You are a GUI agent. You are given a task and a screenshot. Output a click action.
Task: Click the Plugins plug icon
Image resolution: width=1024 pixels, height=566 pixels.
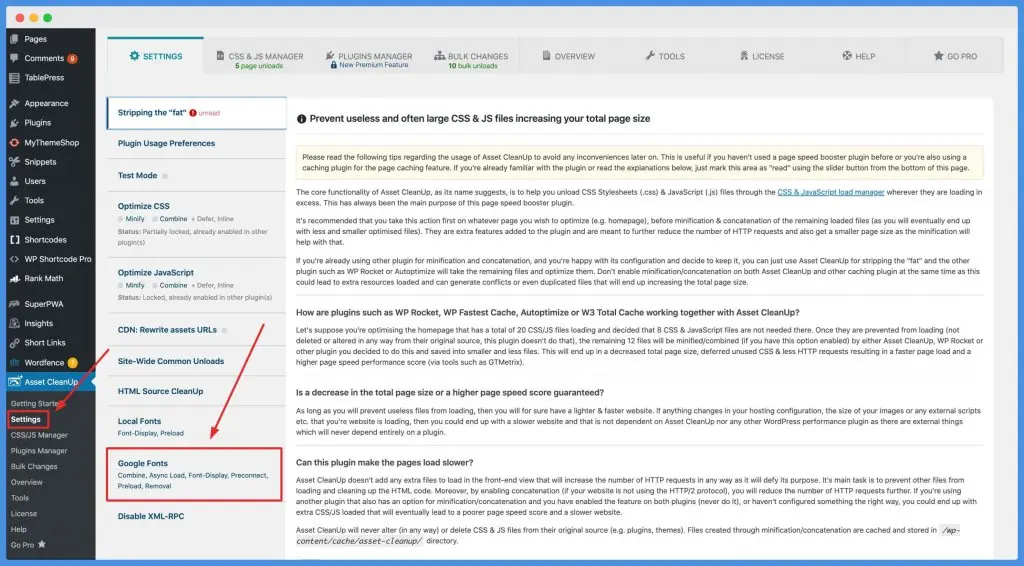[14, 123]
